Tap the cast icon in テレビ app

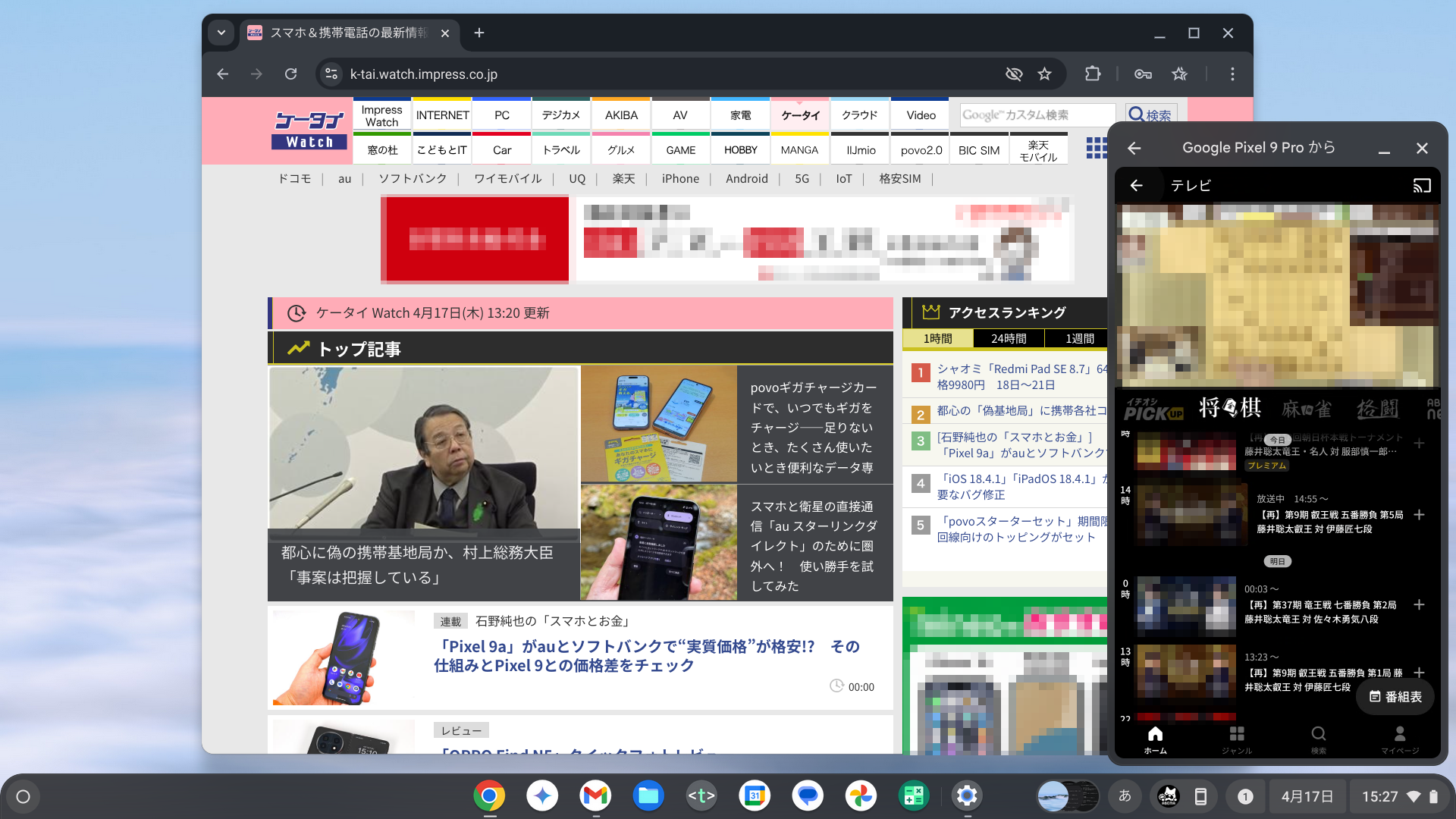[1422, 185]
